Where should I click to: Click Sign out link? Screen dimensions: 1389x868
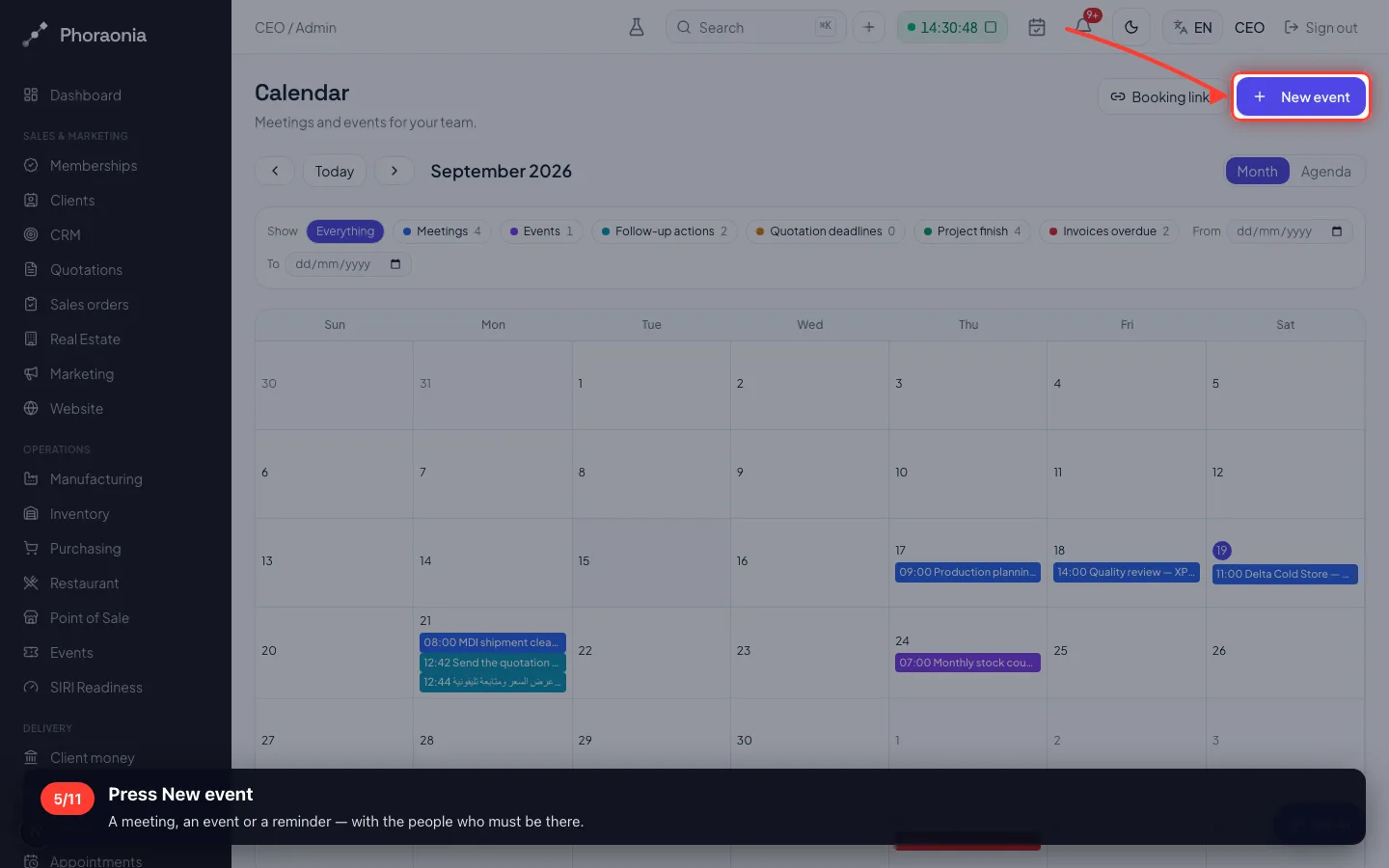click(x=1321, y=27)
